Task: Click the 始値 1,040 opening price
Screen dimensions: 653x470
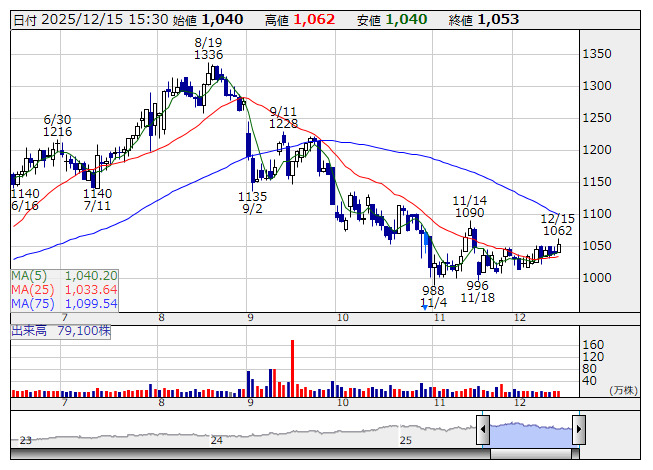Action: [x=208, y=20]
